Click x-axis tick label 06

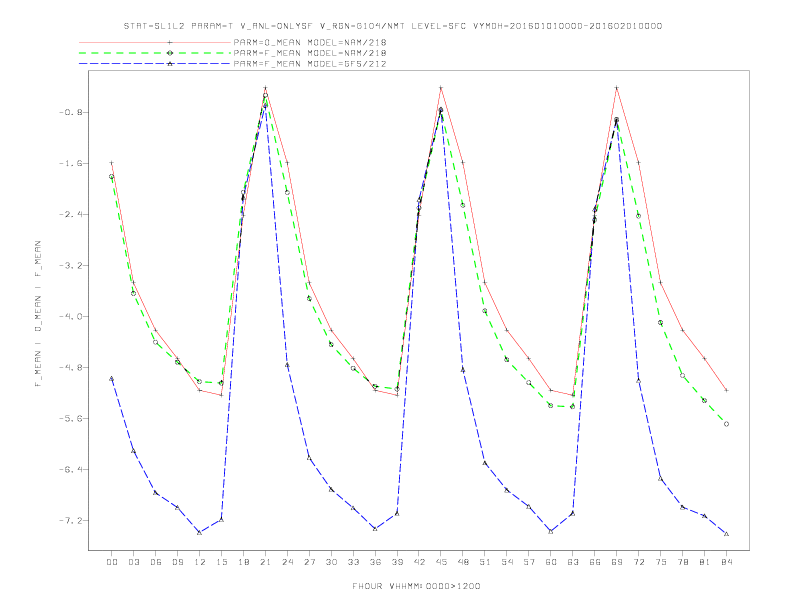click(x=156, y=562)
